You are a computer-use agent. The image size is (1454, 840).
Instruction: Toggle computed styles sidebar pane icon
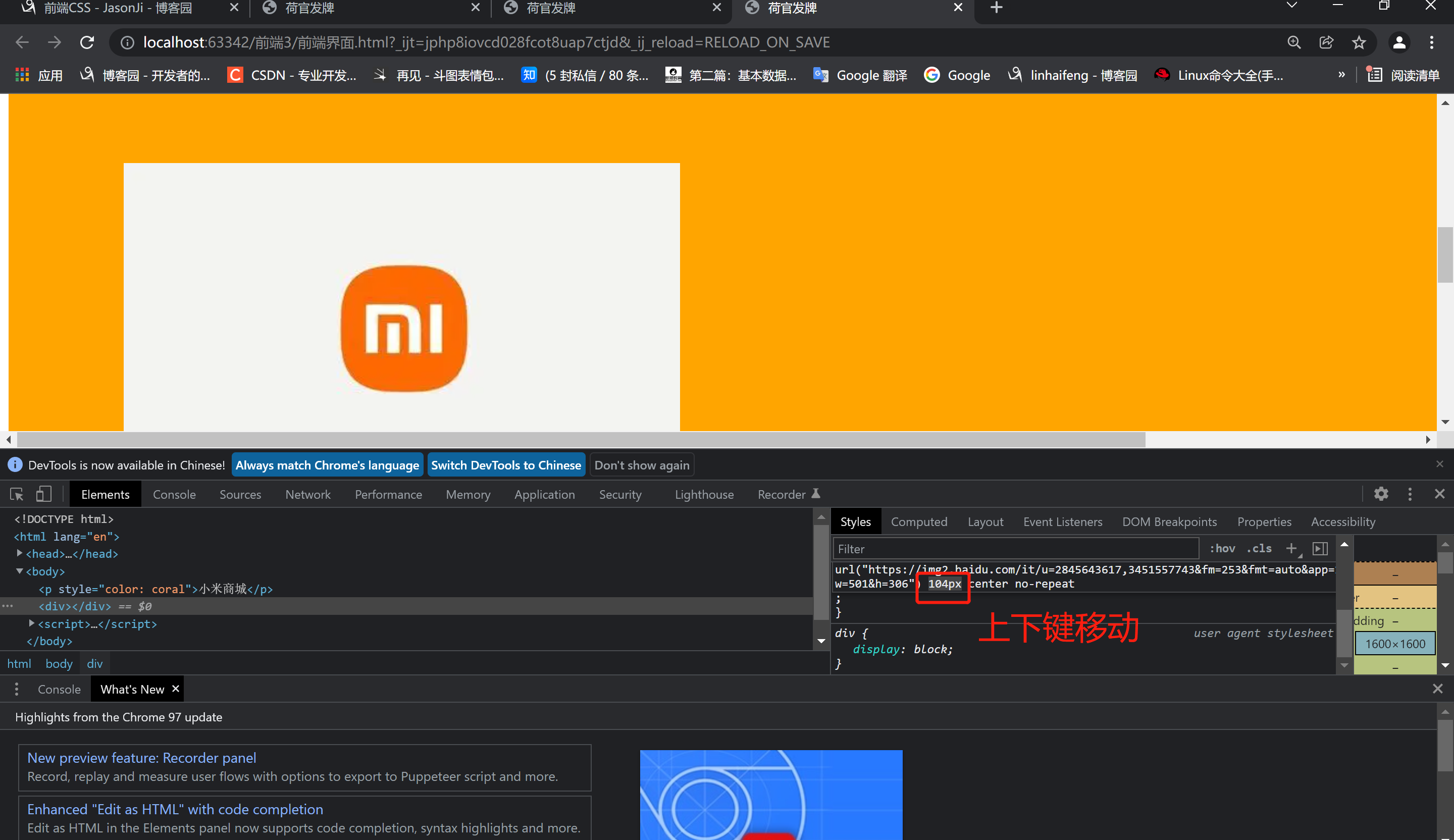point(1320,548)
